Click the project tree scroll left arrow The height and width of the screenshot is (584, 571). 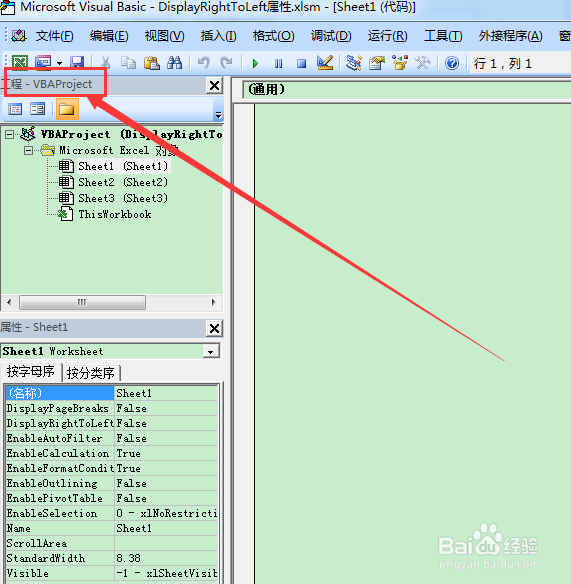[9, 302]
